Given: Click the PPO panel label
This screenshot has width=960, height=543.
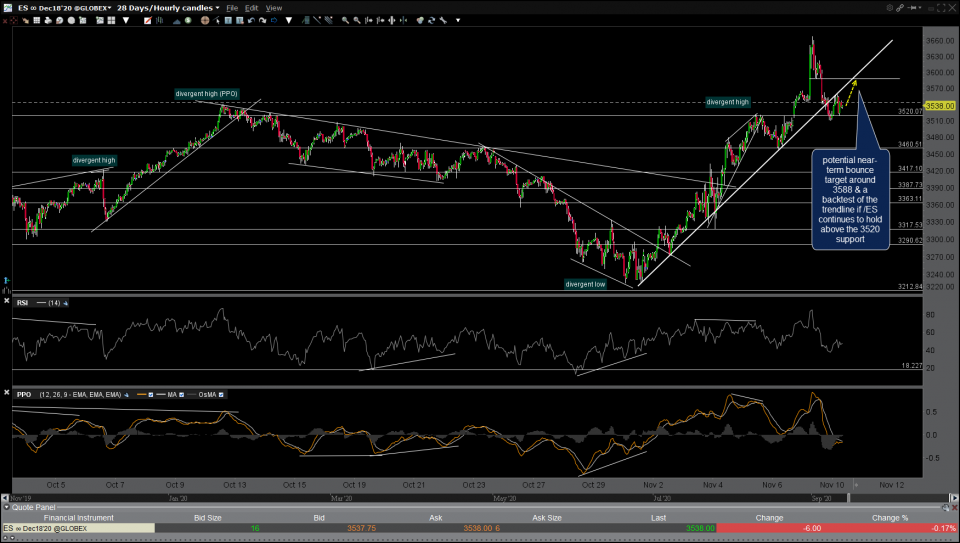Looking at the screenshot, I should coord(24,395).
